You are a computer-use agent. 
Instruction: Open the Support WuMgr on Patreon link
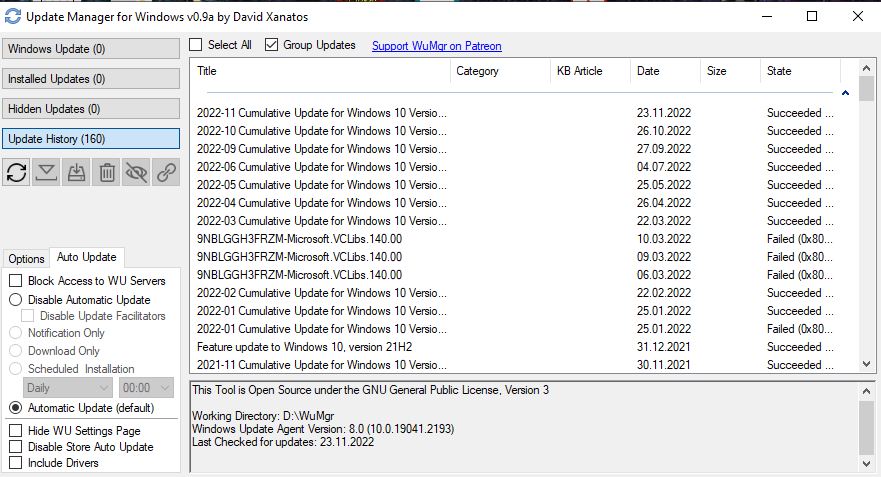tap(437, 46)
